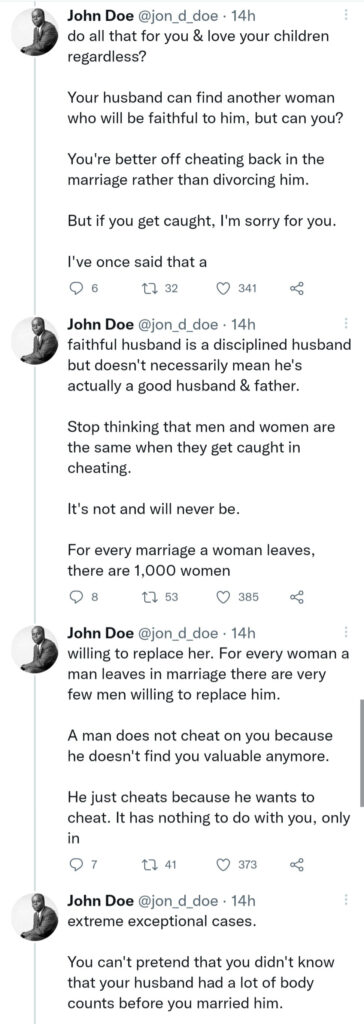Open John Doe profile from first tweet name

click(92, 16)
